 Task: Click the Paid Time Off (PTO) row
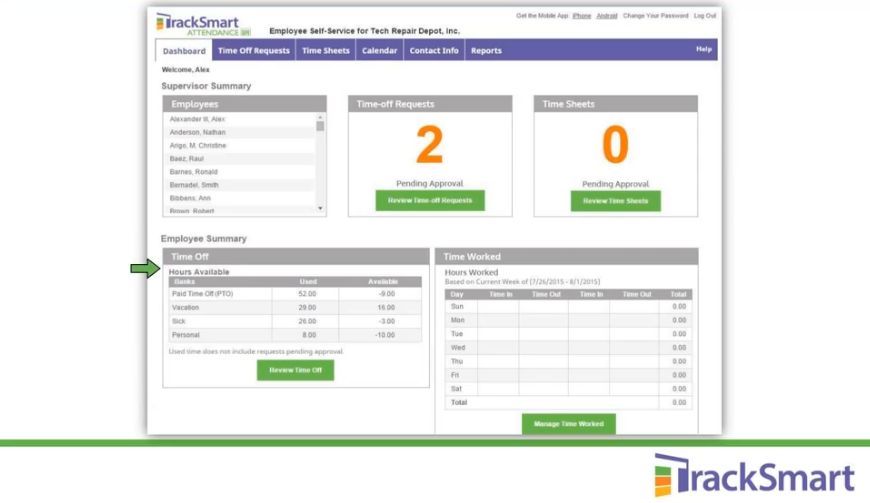295,294
